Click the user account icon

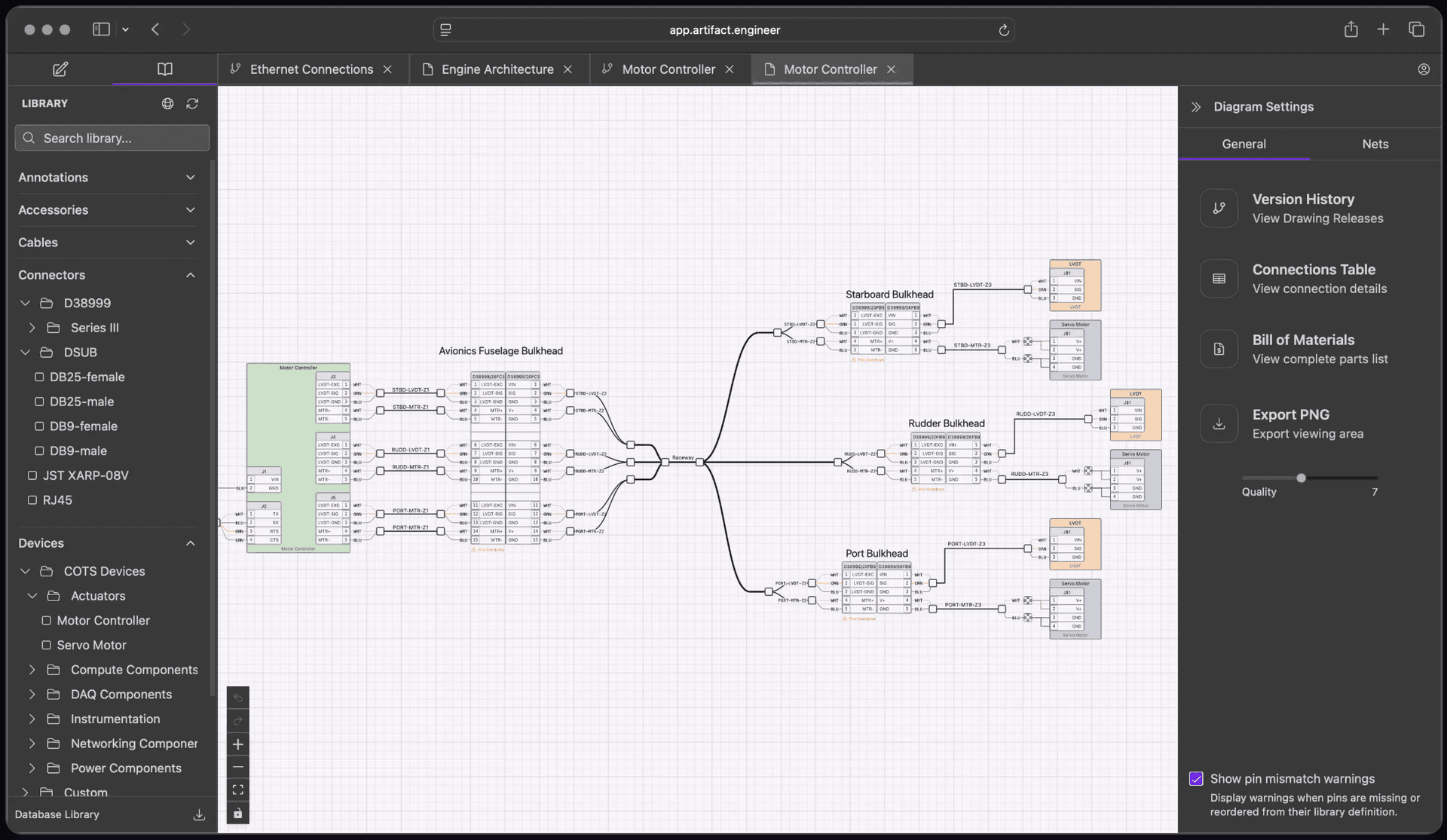(x=1424, y=69)
